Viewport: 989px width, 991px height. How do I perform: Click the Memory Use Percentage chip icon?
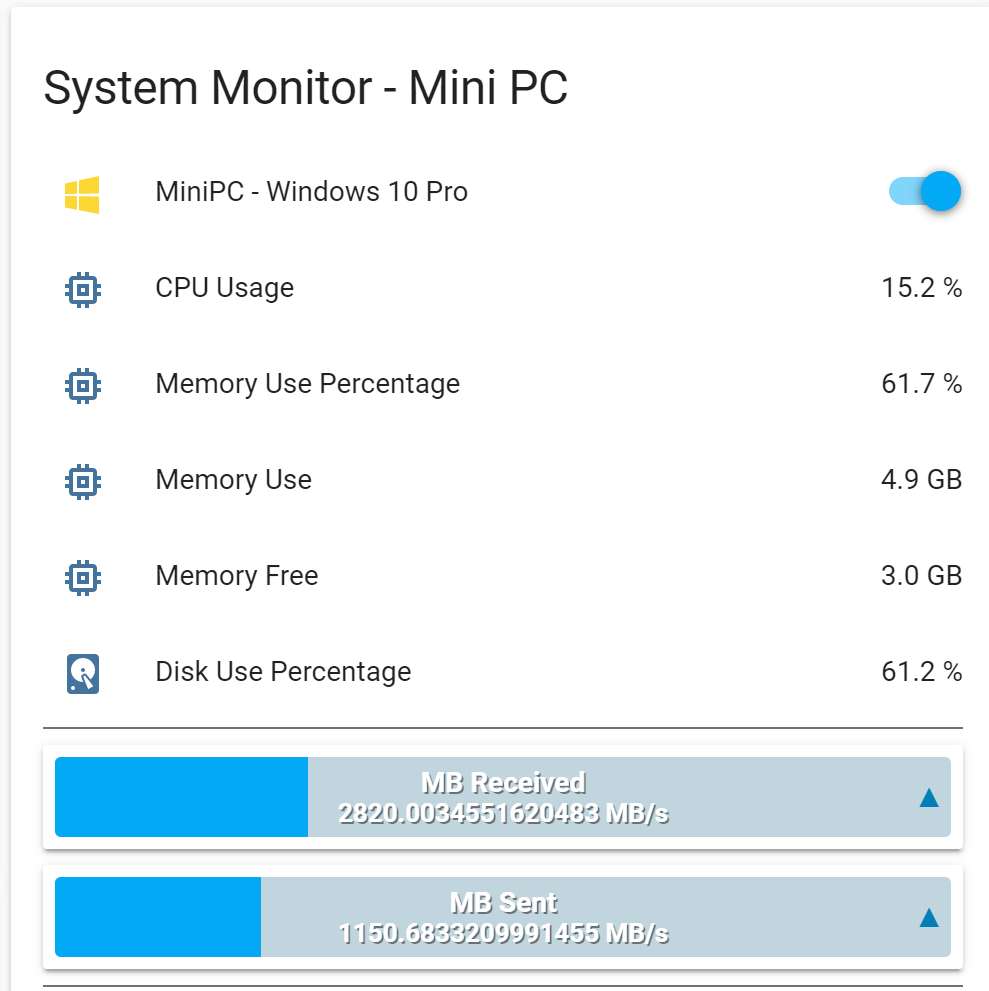point(82,385)
